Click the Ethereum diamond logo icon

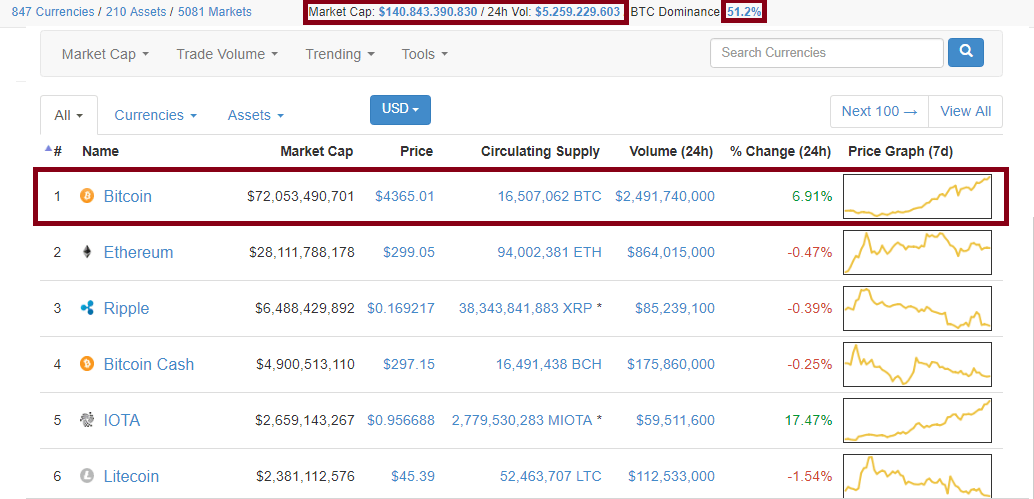(86, 252)
